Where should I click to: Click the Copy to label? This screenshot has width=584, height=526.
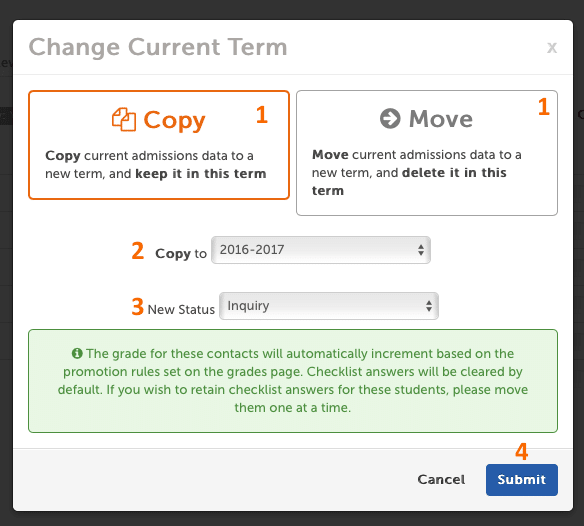(x=181, y=254)
